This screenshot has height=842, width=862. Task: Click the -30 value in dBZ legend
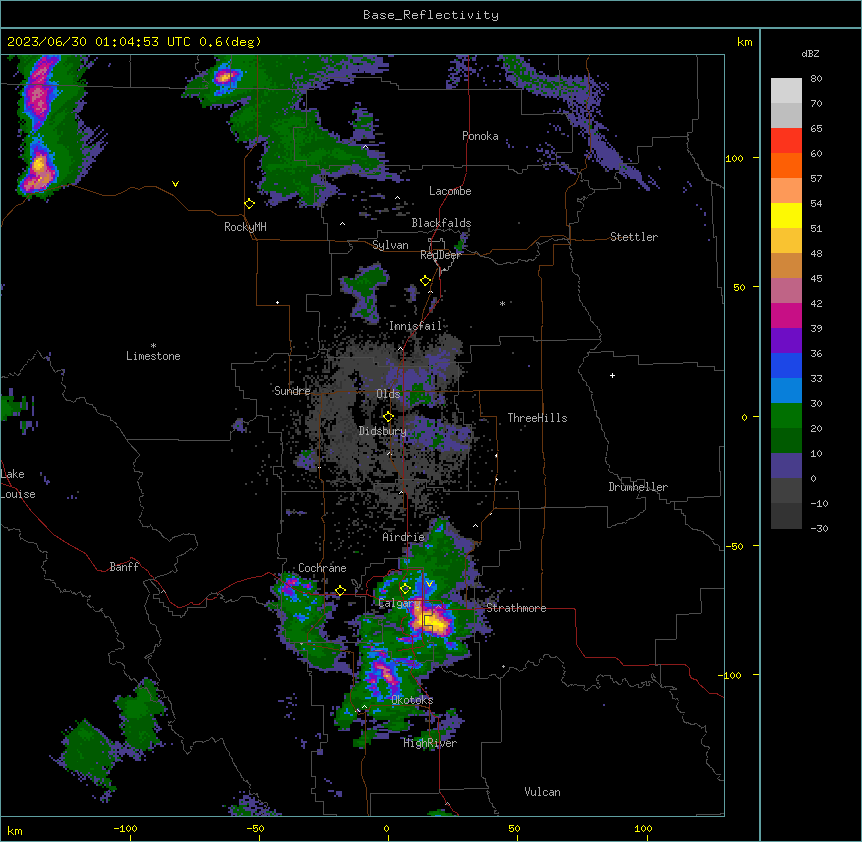pyautogui.click(x=819, y=528)
